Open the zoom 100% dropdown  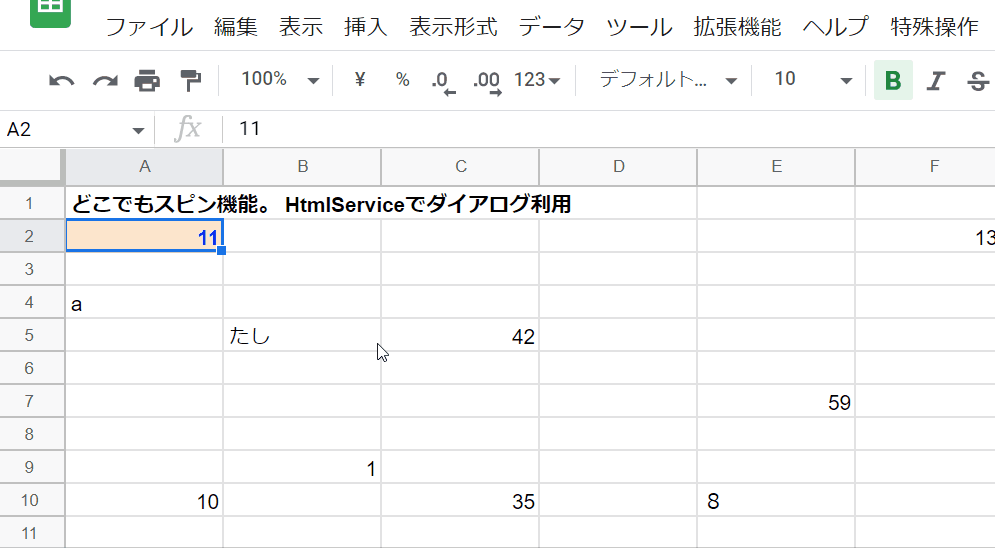click(280, 79)
